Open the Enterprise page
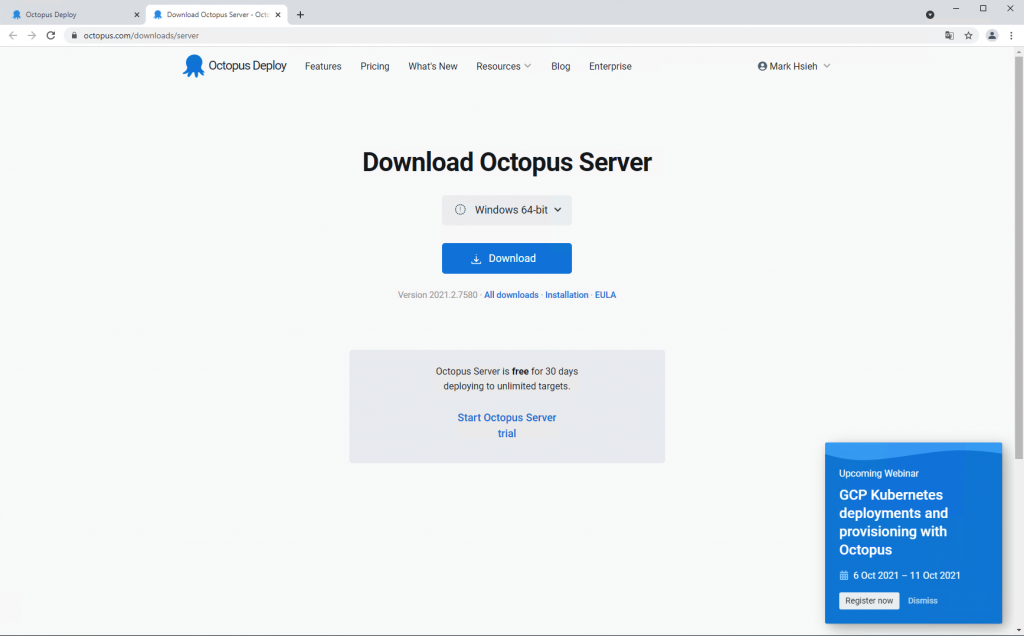This screenshot has height=636, width=1024. click(610, 66)
